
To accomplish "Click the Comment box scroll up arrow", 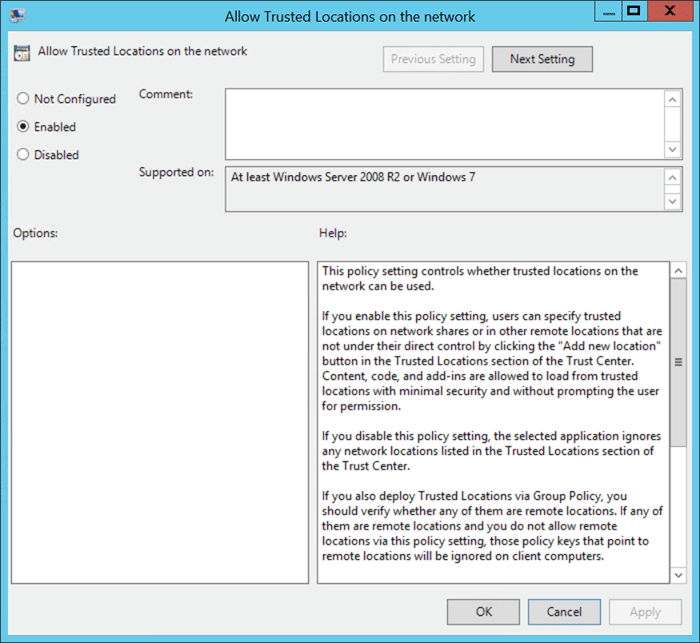I will (x=673, y=99).
